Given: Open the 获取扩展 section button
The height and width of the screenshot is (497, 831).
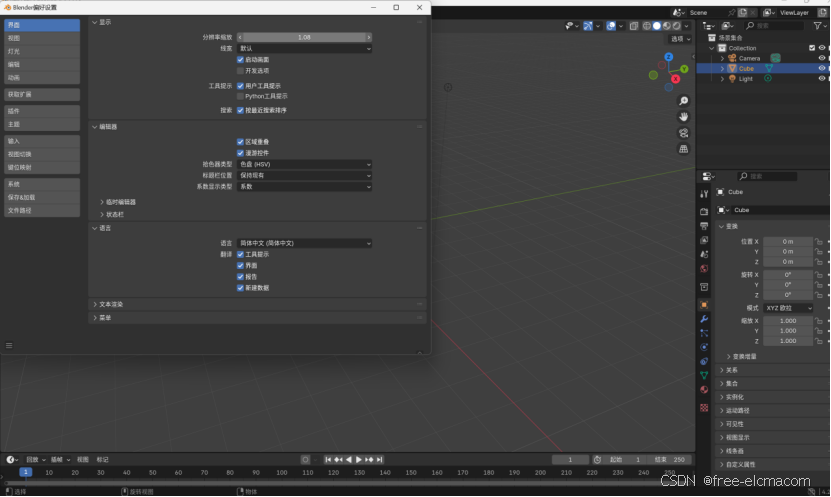Looking at the screenshot, I should (x=42, y=94).
